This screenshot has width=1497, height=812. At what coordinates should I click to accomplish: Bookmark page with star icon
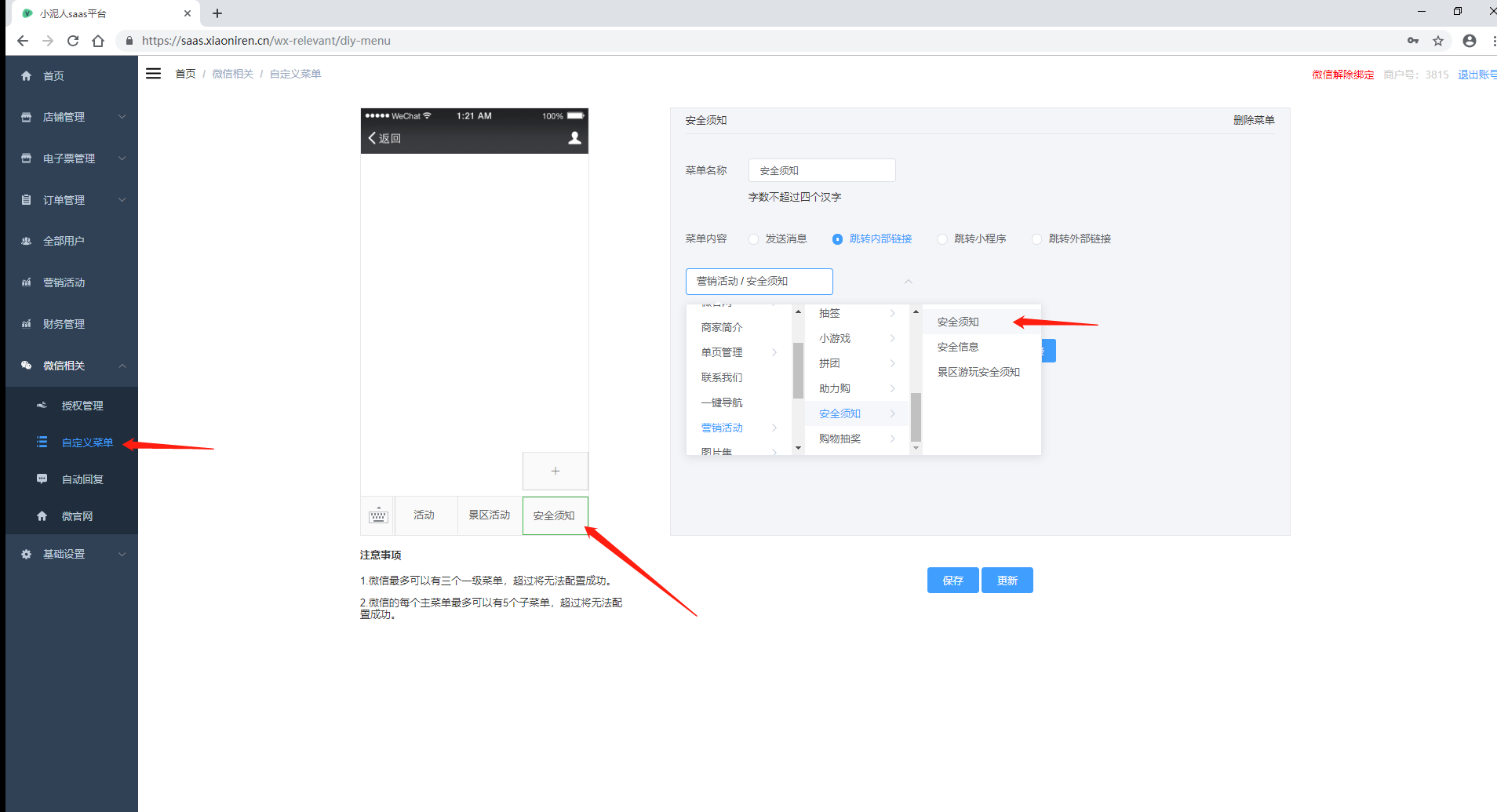[x=1438, y=41]
